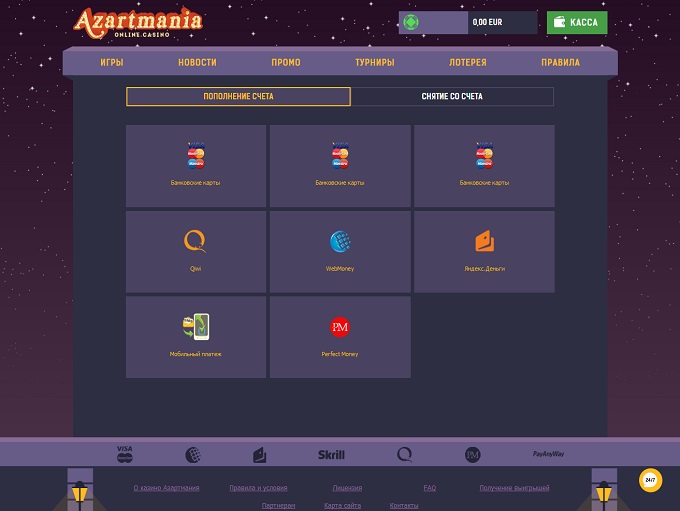The height and width of the screenshot is (511, 680).
Task: Open the Получение выигрышей link
Action: point(514,488)
